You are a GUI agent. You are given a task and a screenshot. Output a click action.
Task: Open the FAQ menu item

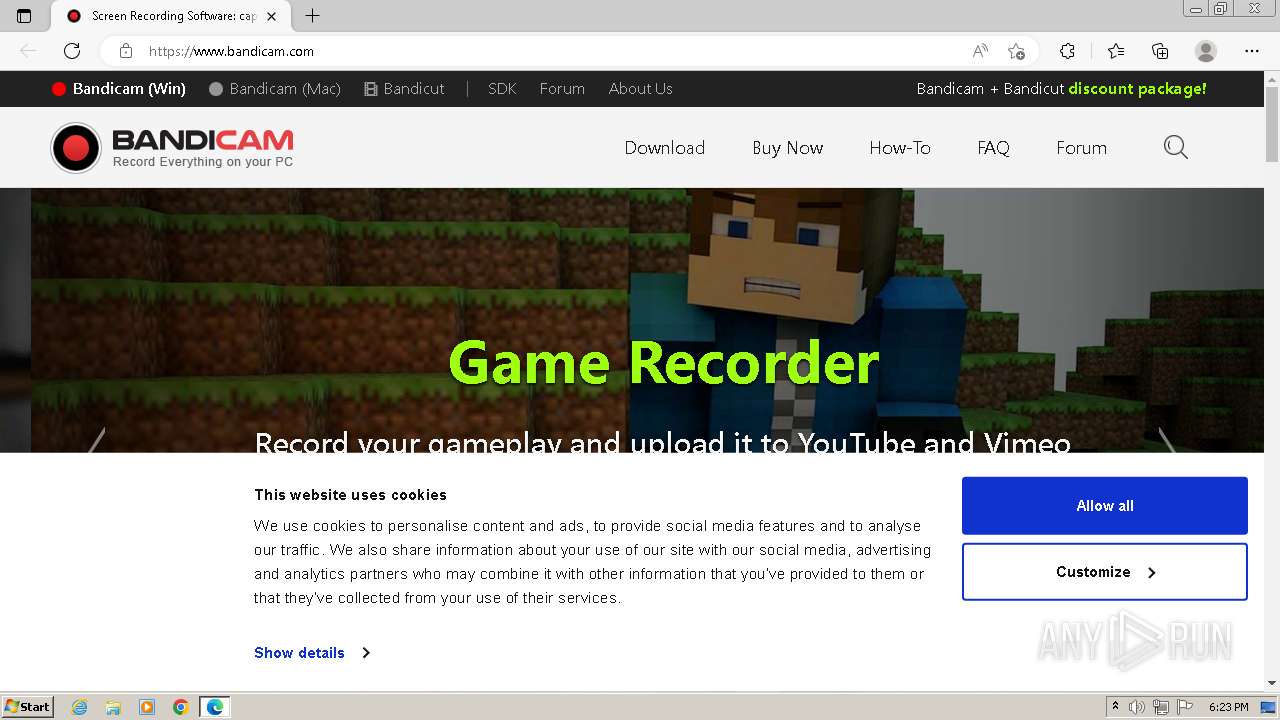pyautogui.click(x=993, y=148)
